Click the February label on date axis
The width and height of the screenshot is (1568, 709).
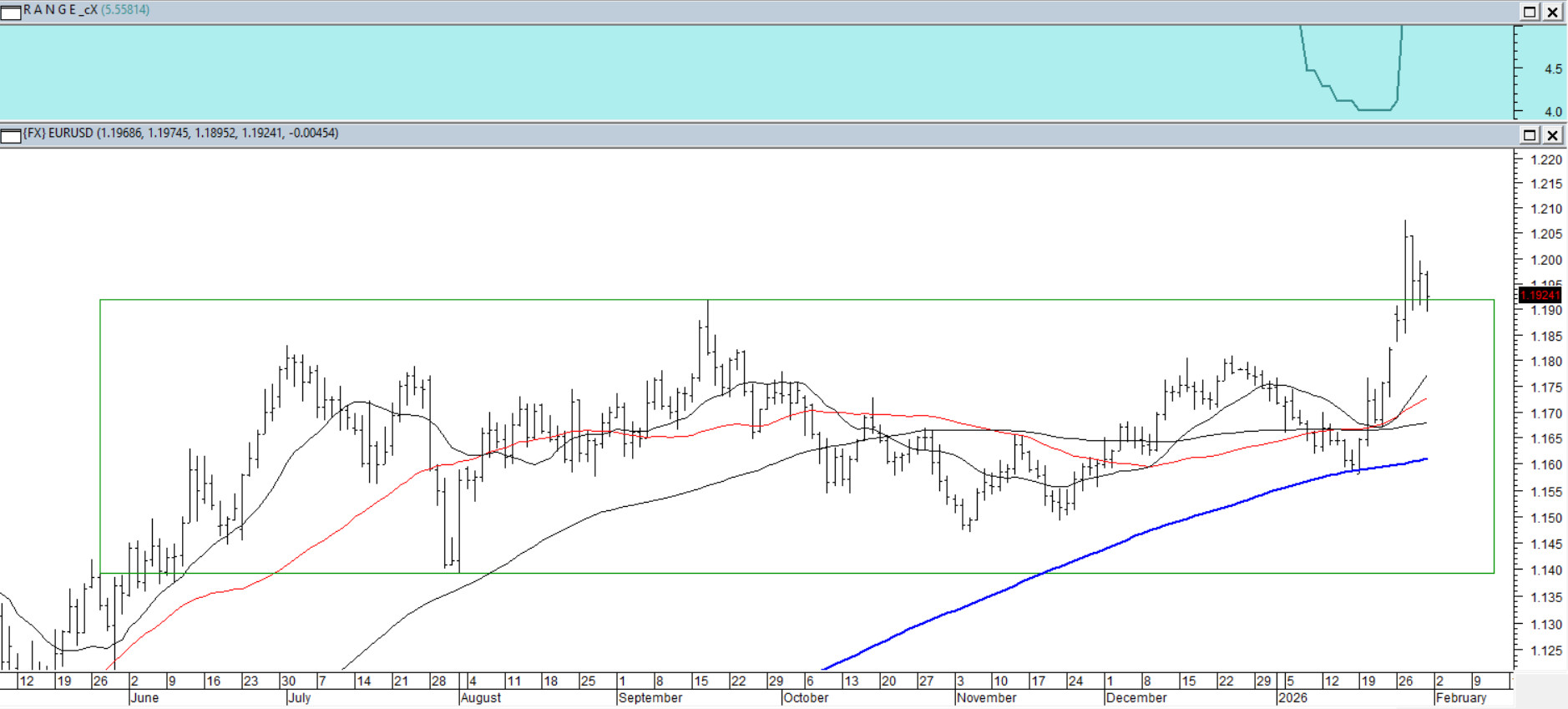[1461, 698]
